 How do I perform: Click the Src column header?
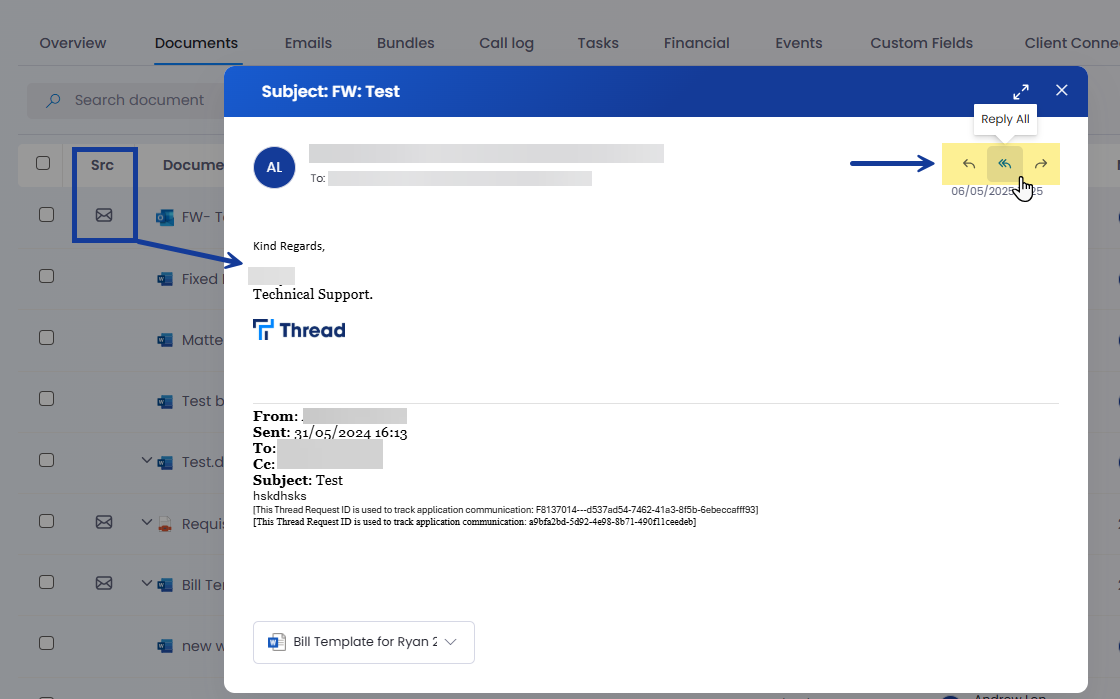coord(102,165)
